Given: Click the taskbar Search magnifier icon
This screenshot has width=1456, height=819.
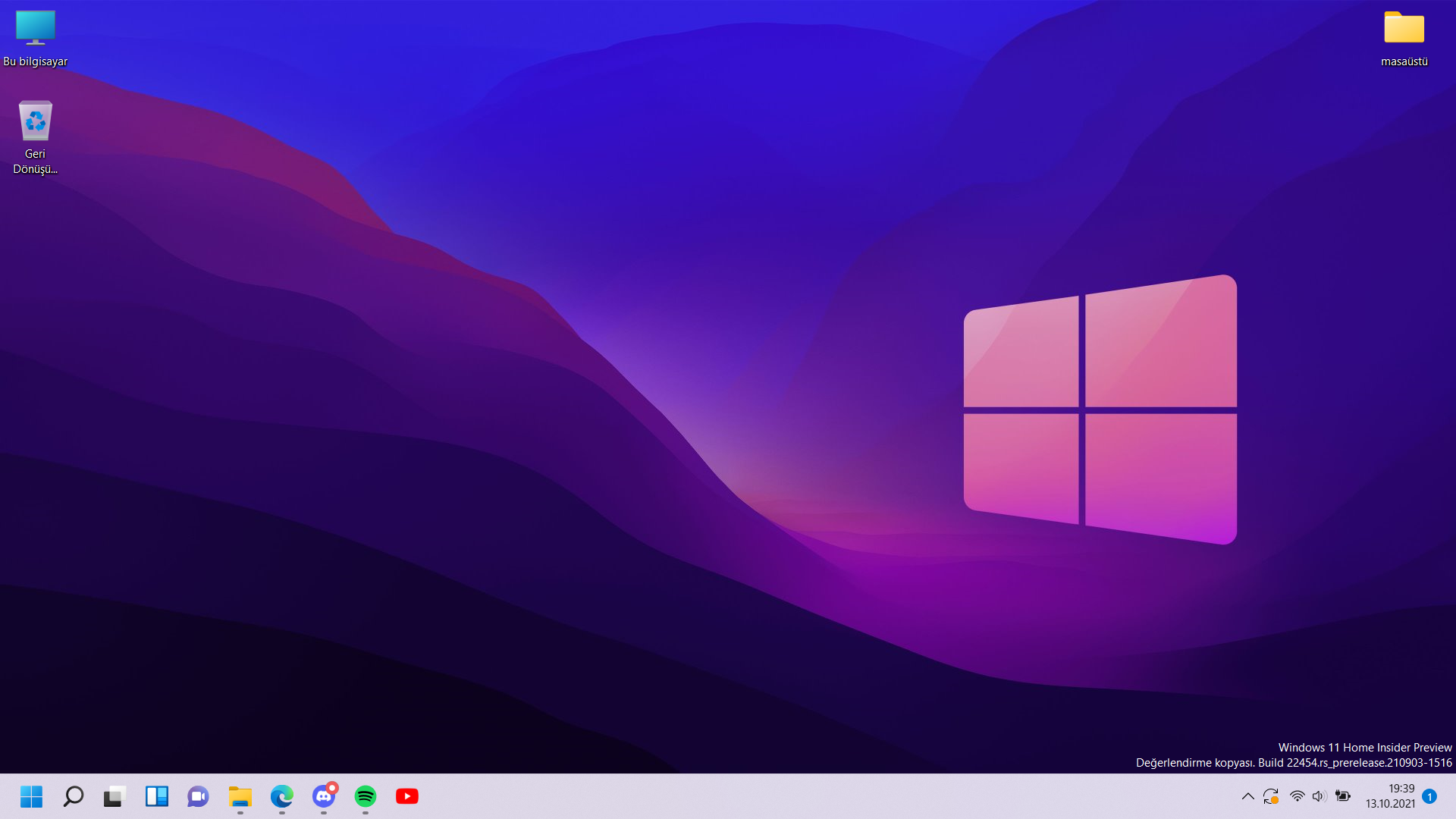Looking at the screenshot, I should (x=73, y=796).
